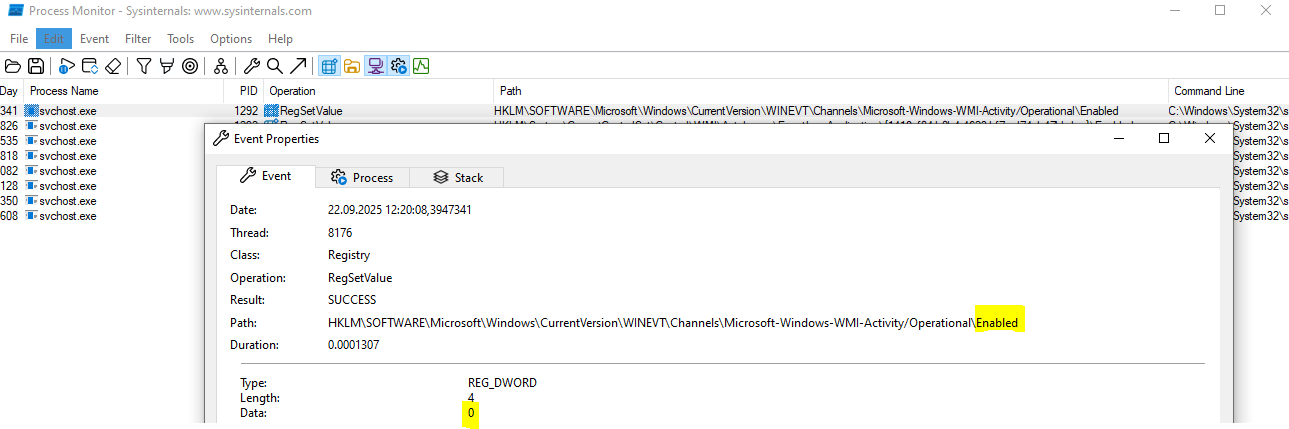
Task: Open the Edit menu
Action: [x=54, y=39]
